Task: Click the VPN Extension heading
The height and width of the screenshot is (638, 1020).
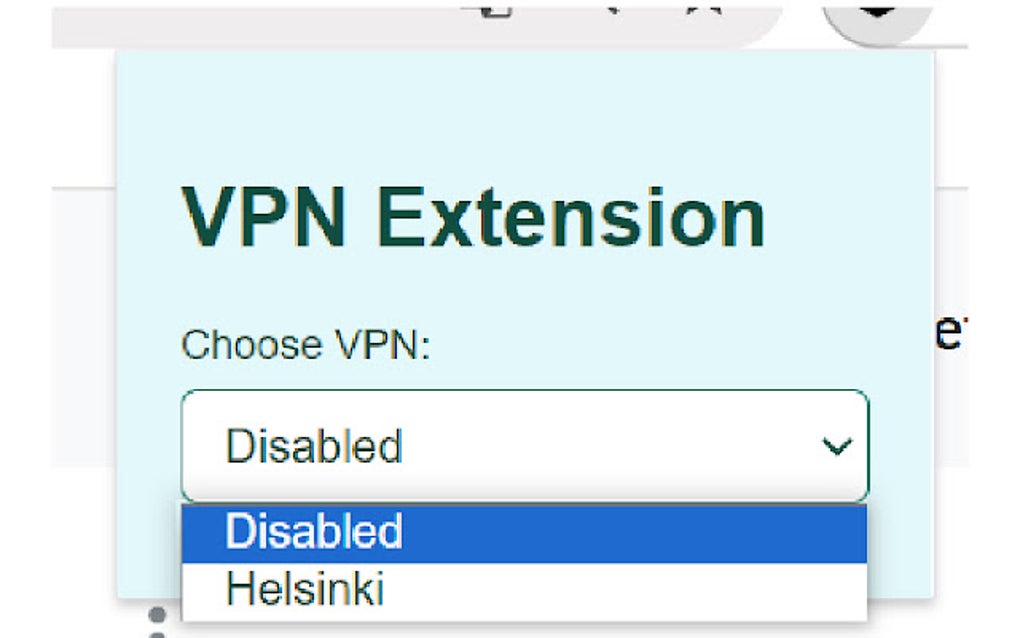Action: coord(473,216)
